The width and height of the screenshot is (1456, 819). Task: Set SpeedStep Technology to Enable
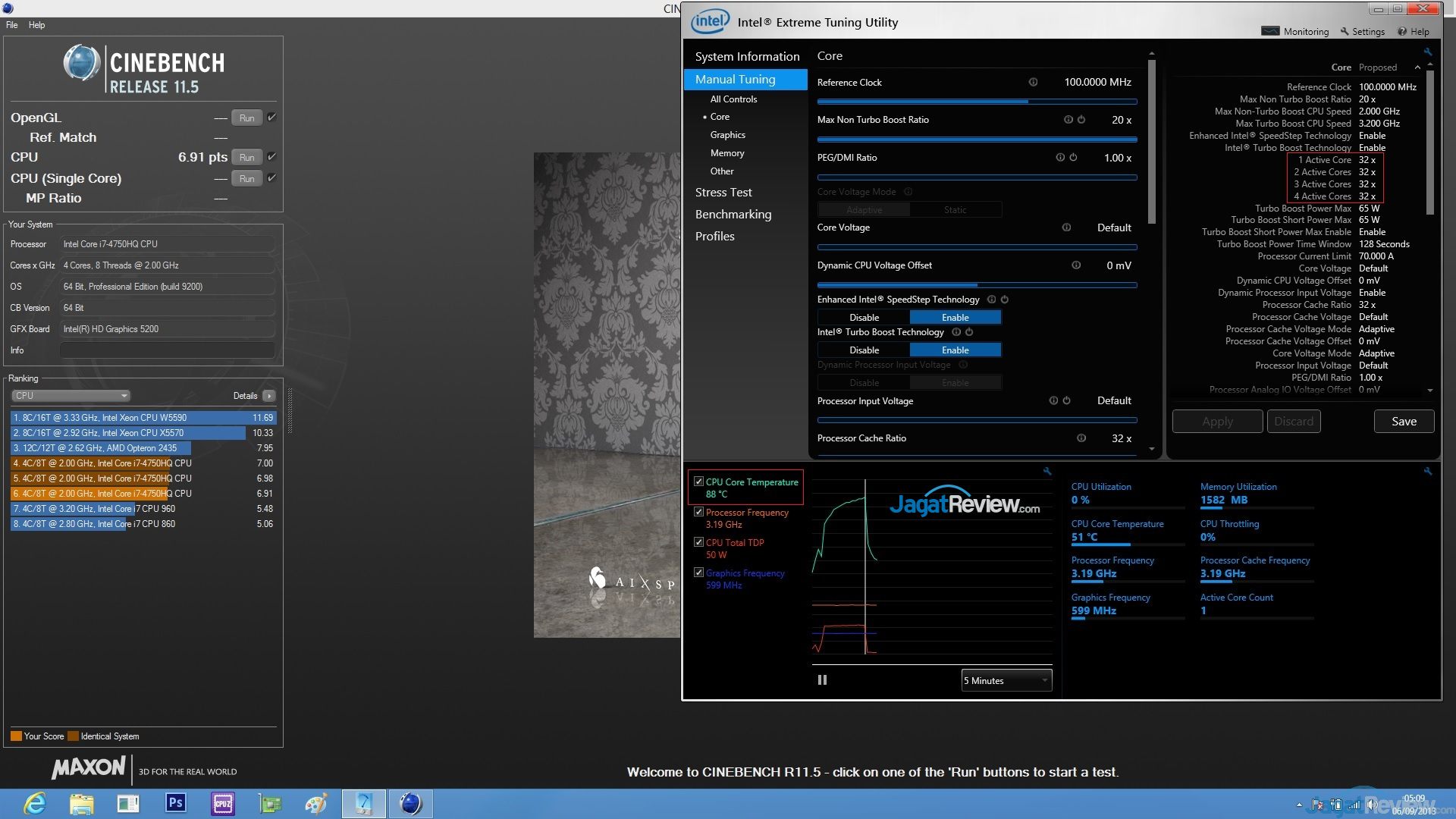pos(955,318)
